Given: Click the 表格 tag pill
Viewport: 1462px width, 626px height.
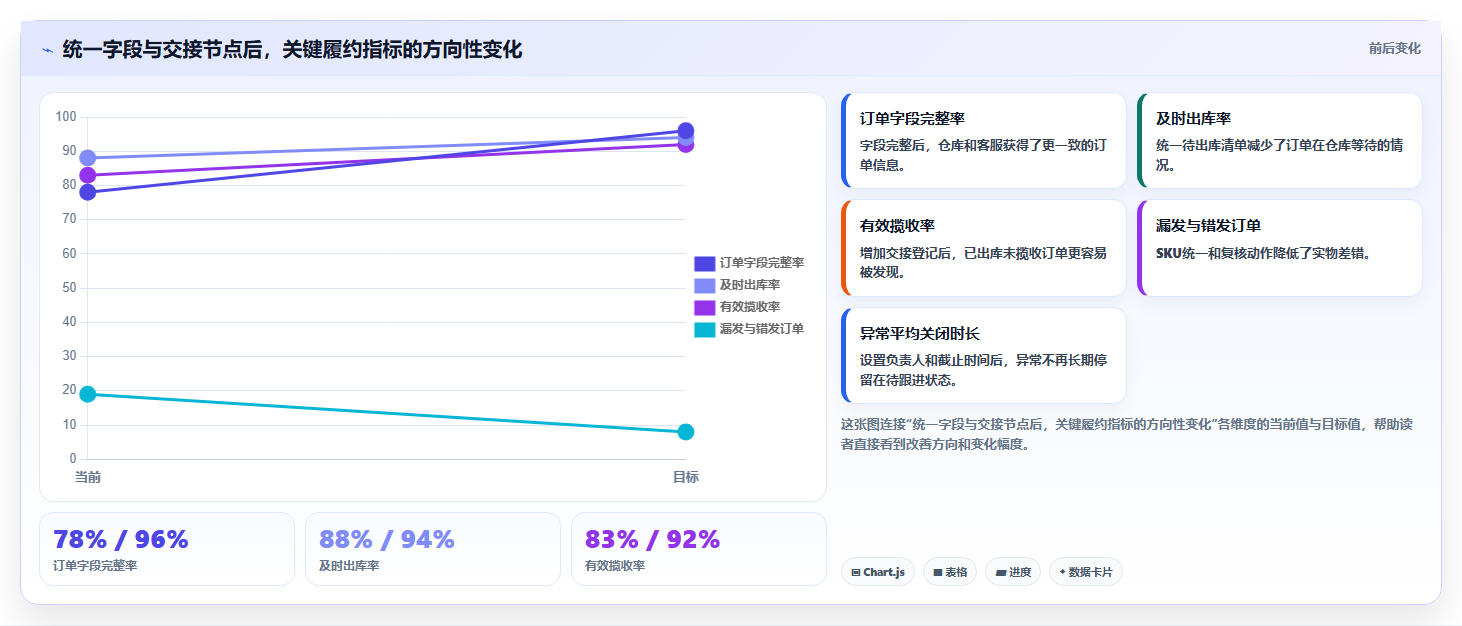Looking at the screenshot, I should 950,572.
